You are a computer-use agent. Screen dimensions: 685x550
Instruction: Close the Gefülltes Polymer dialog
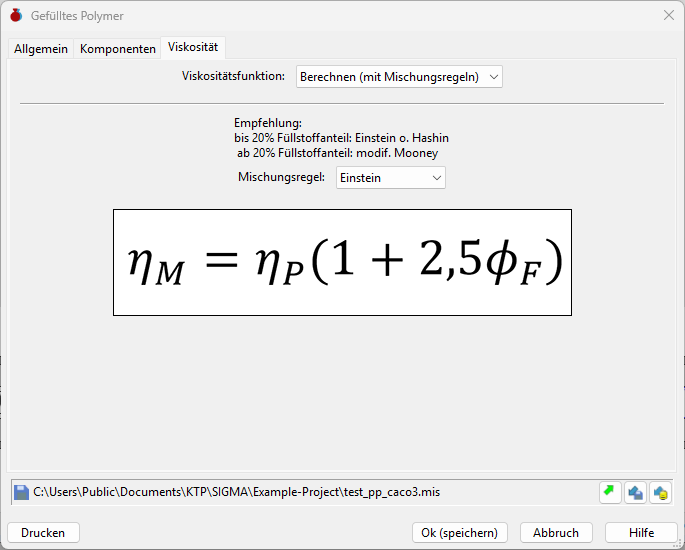point(668,15)
